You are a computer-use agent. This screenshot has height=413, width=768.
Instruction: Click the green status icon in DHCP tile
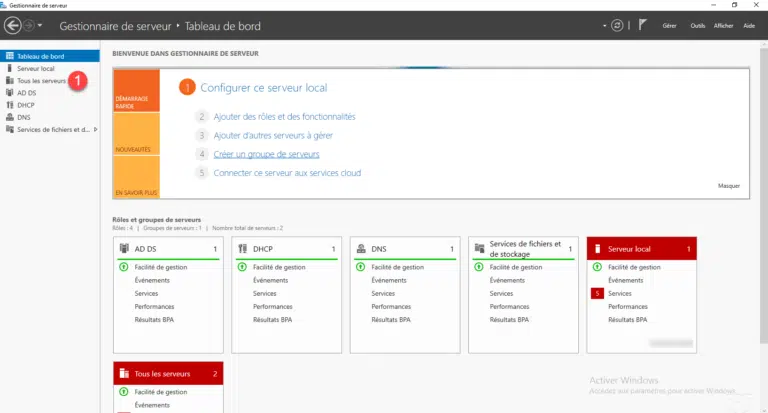(x=242, y=267)
